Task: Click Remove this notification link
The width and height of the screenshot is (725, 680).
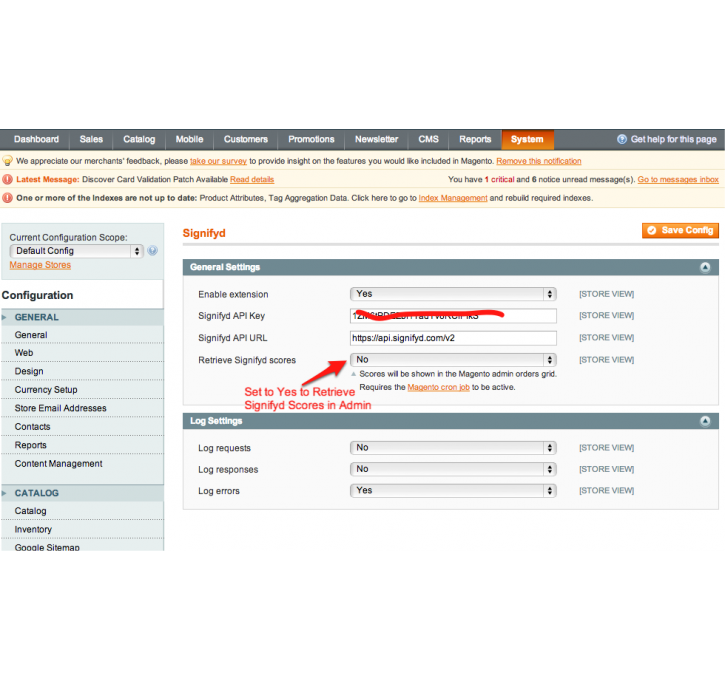Action: [x=539, y=161]
